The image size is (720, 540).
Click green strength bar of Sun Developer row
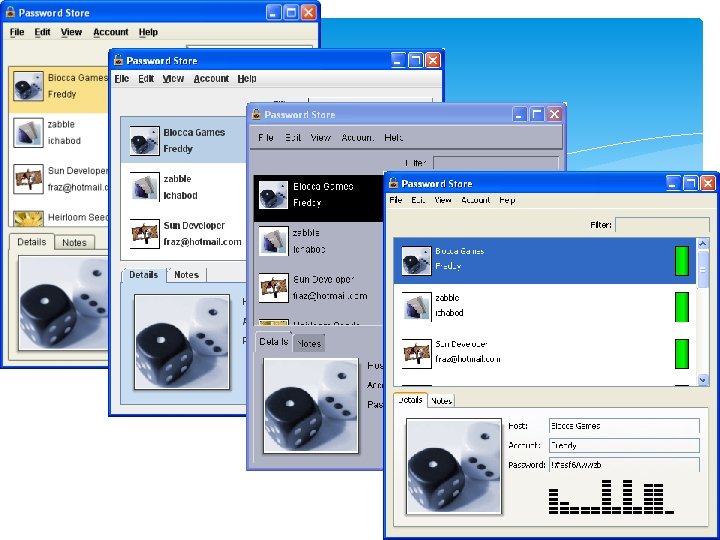pyautogui.click(x=682, y=354)
